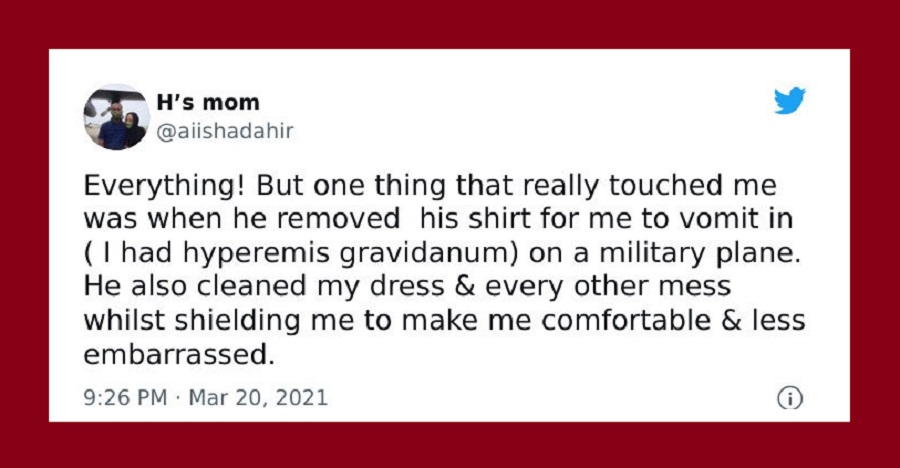Screen dimensions: 900x468
Task: Click the blue Twitter bird icon
Action: pos(789,101)
